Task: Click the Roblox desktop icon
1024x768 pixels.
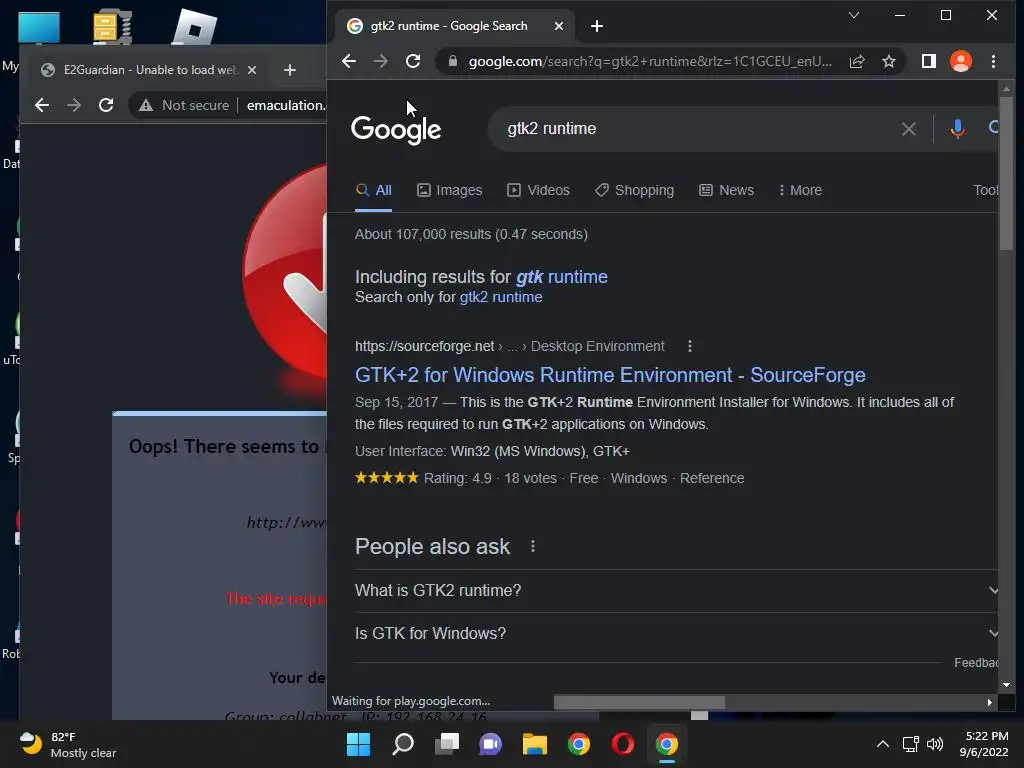Action: (x=194, y=27)
